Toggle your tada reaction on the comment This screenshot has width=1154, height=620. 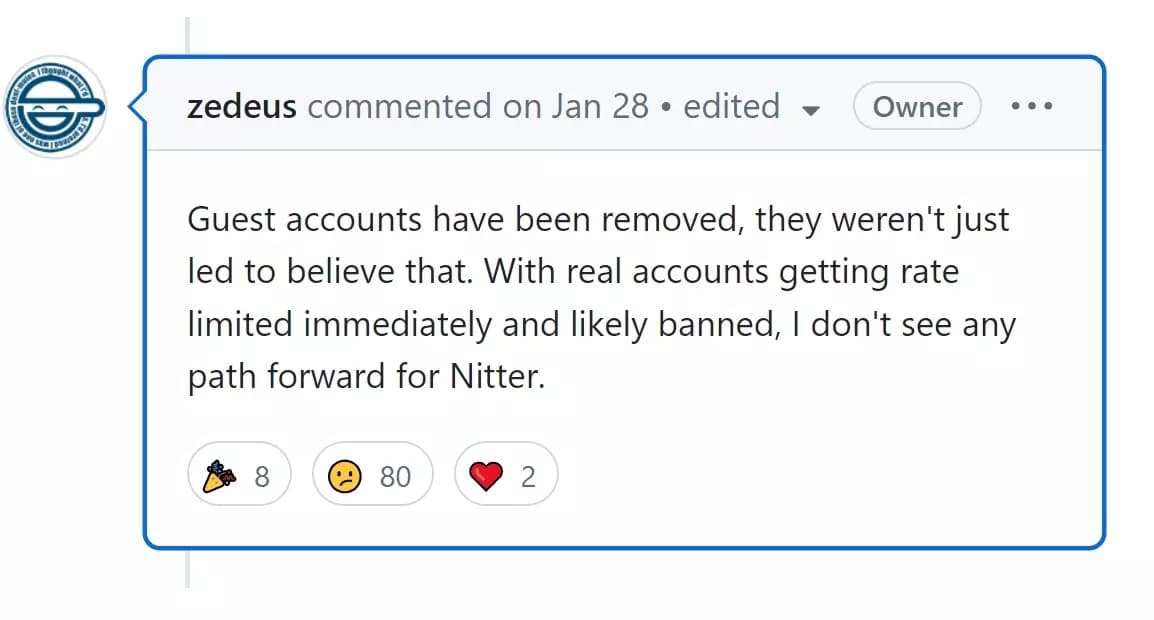[x=239, y=474]
